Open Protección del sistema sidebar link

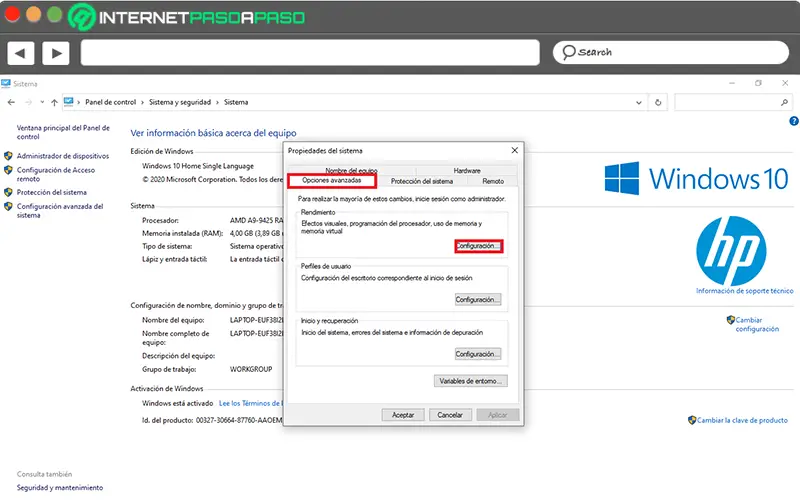[52, 192]
